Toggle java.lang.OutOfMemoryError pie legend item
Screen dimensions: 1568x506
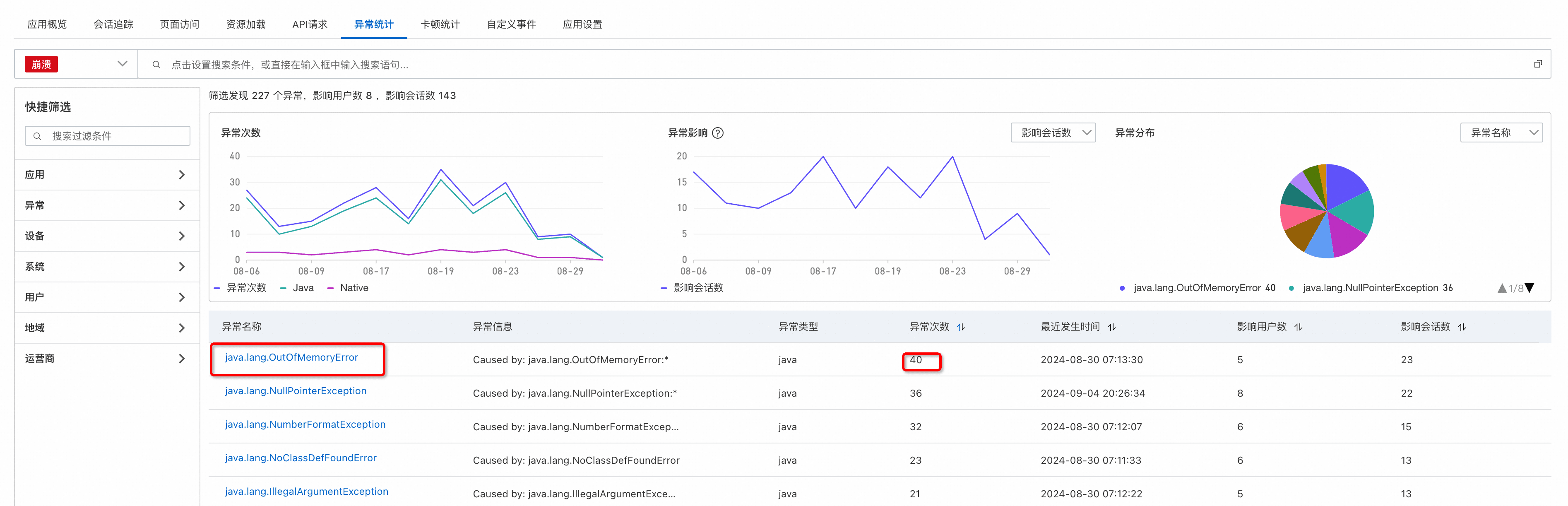1196,288
